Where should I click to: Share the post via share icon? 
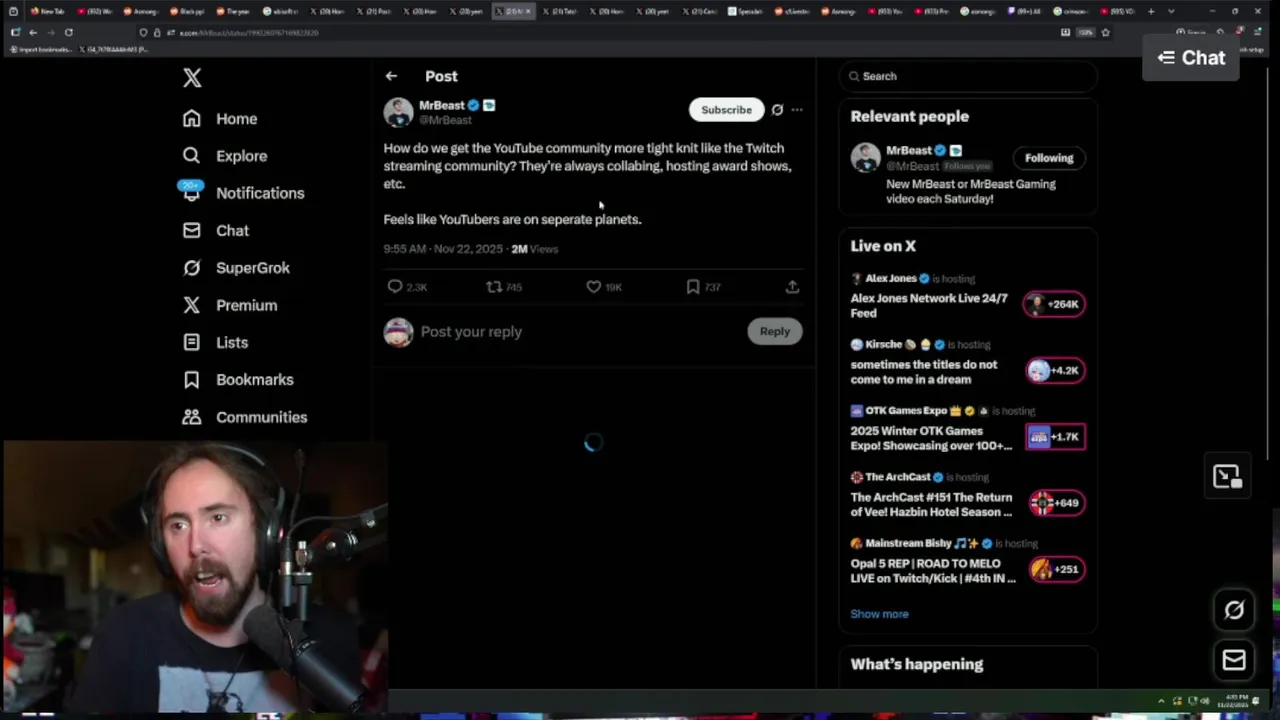tap(792, 287)
